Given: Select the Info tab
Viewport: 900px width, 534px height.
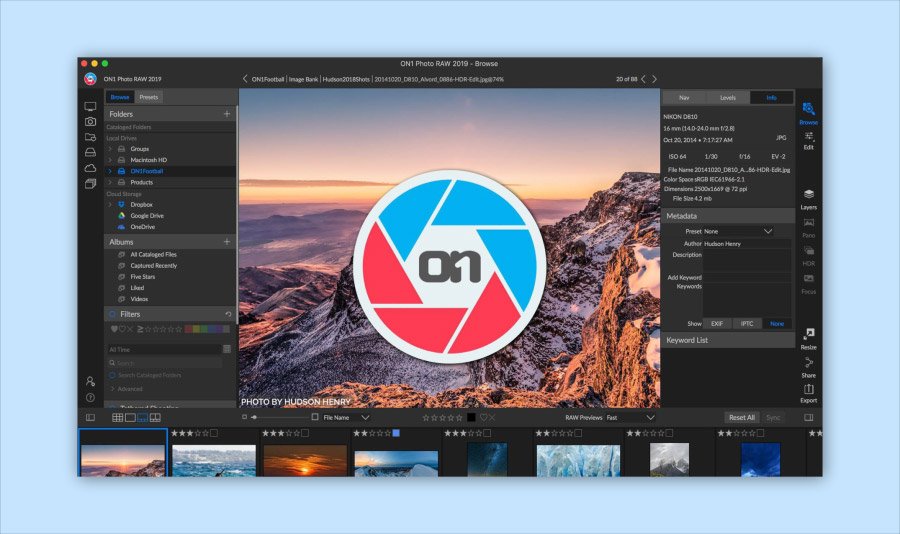Looking at the screenshot, I should pos(771,98).
